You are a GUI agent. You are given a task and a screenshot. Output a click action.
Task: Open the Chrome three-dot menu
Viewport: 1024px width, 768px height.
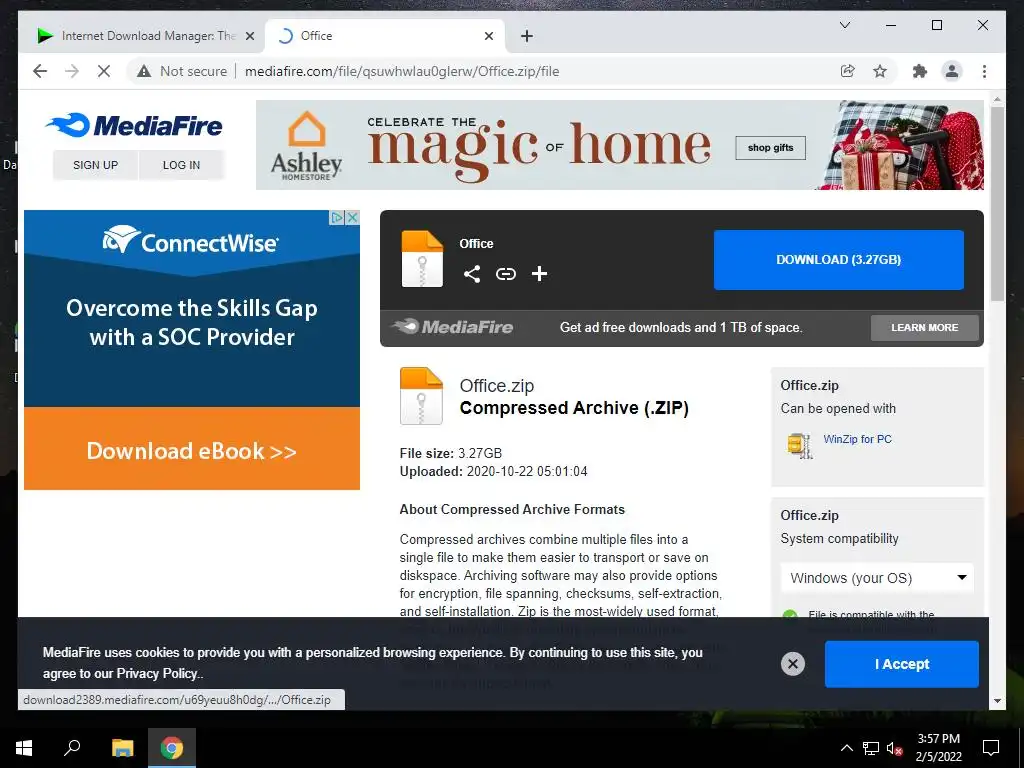point(984,71)
